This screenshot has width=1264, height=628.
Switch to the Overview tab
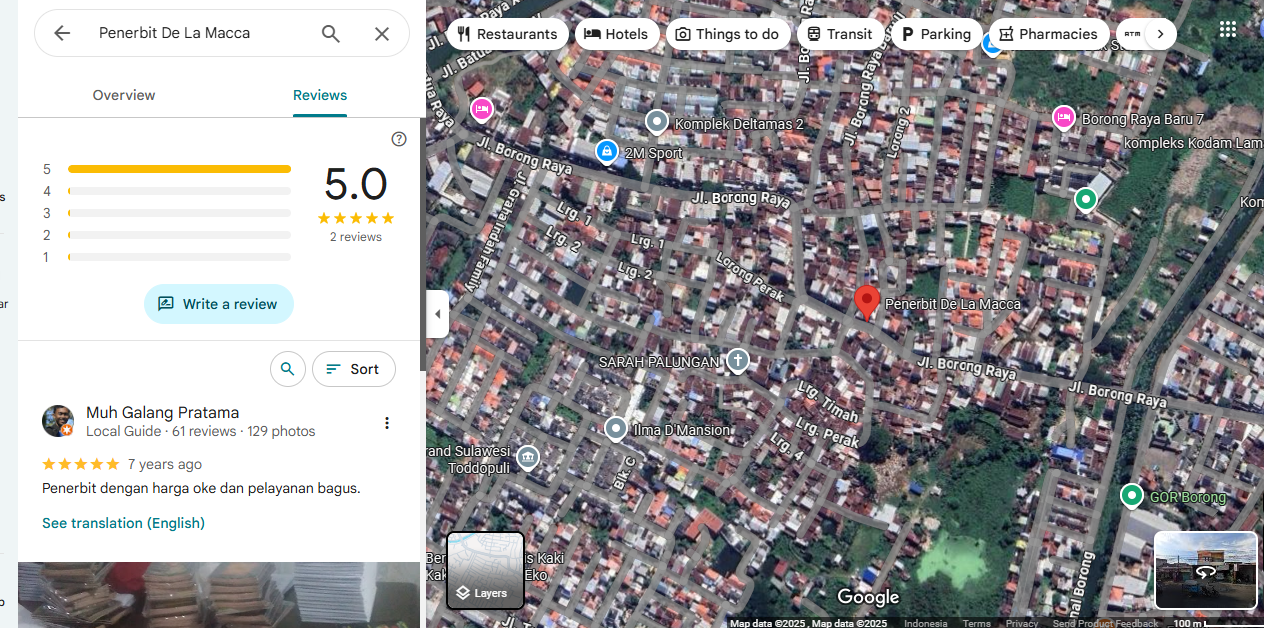click(124, 95)
